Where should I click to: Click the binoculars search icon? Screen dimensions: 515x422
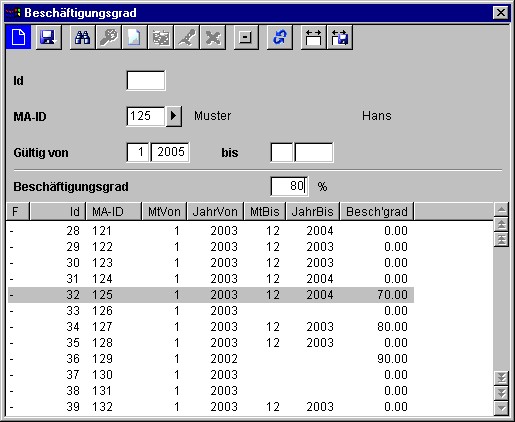point(82,37)
